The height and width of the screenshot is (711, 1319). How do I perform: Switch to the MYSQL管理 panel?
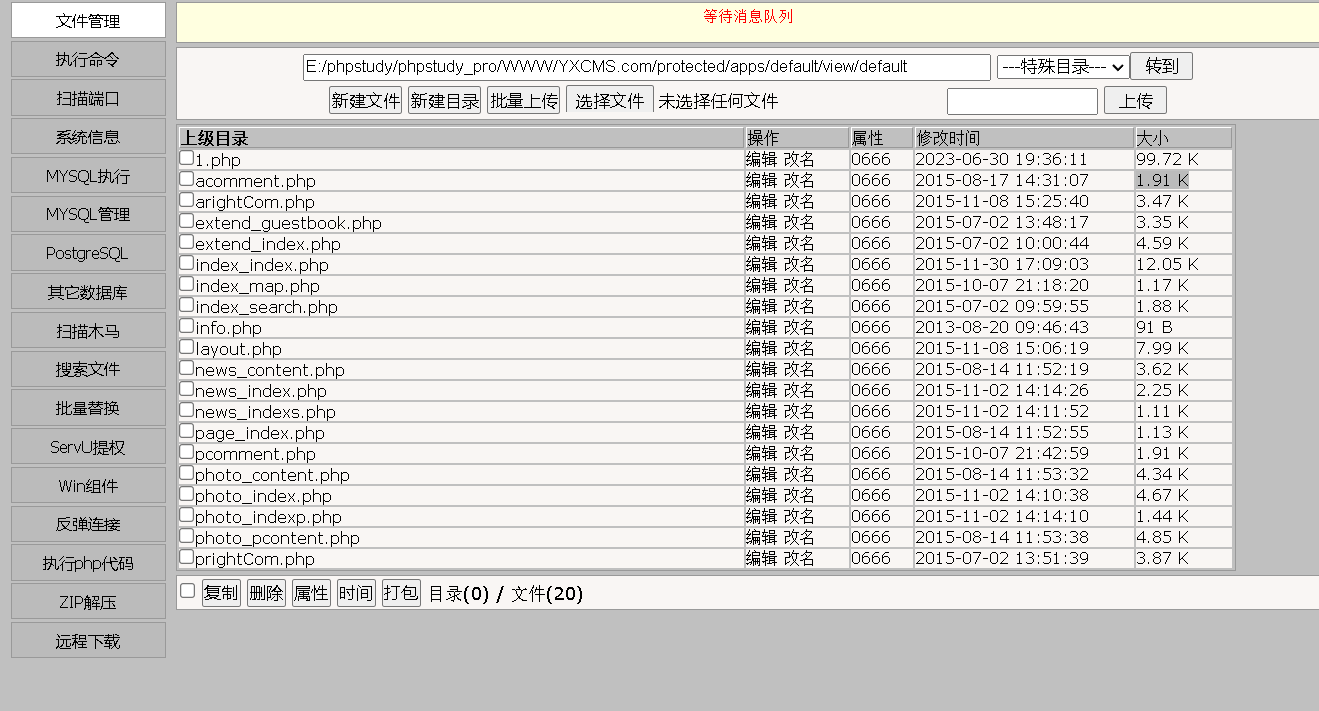coord(87,214)
